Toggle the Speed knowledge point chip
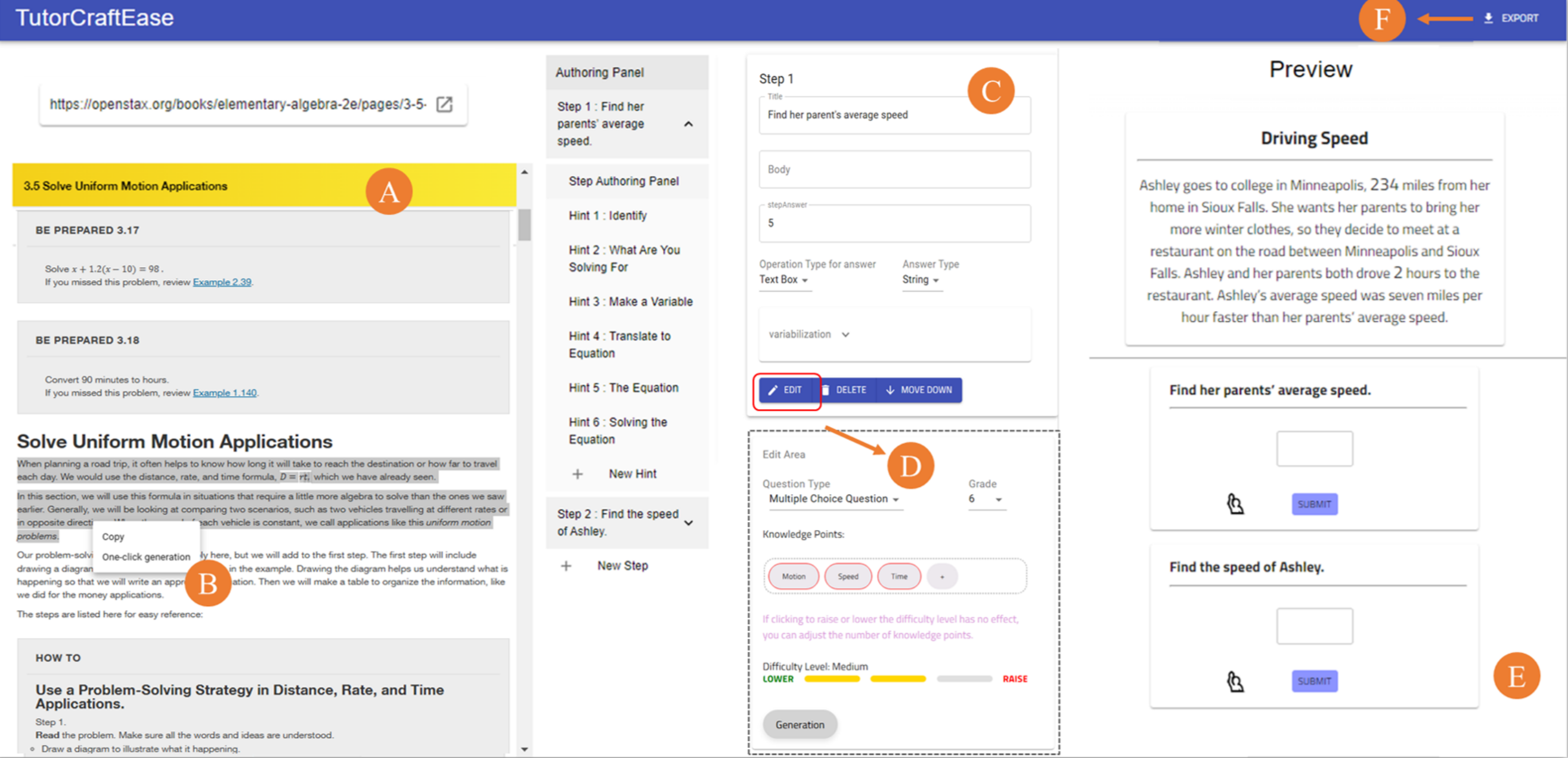The width and height of the screenshot is (1568, 758). (847, 576)
